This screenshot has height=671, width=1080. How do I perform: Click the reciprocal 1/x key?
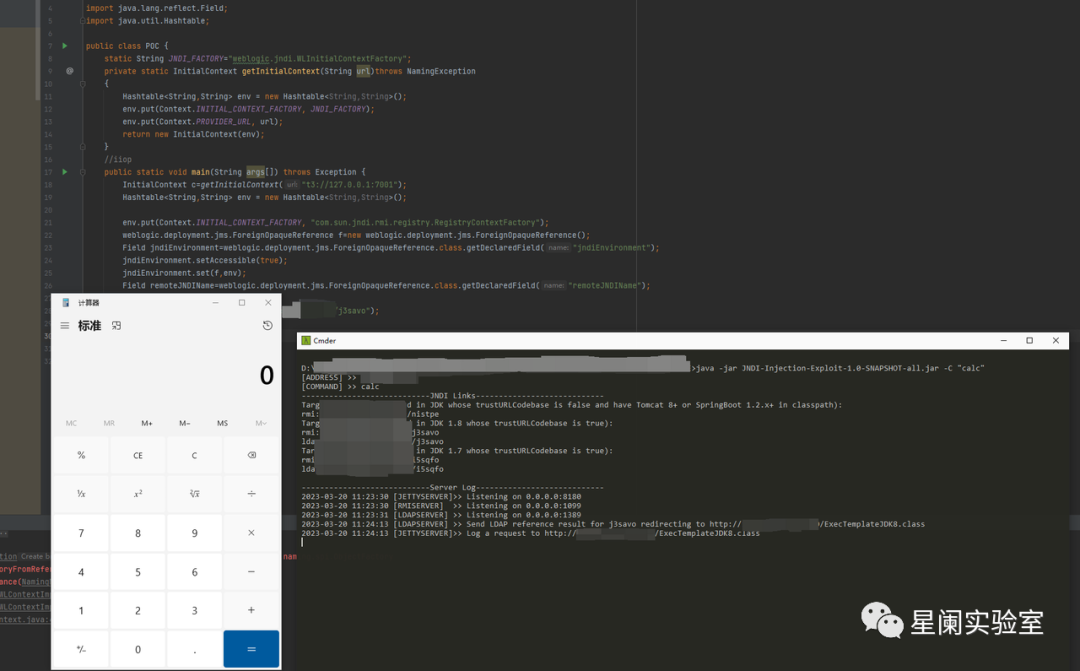(81, 494)
